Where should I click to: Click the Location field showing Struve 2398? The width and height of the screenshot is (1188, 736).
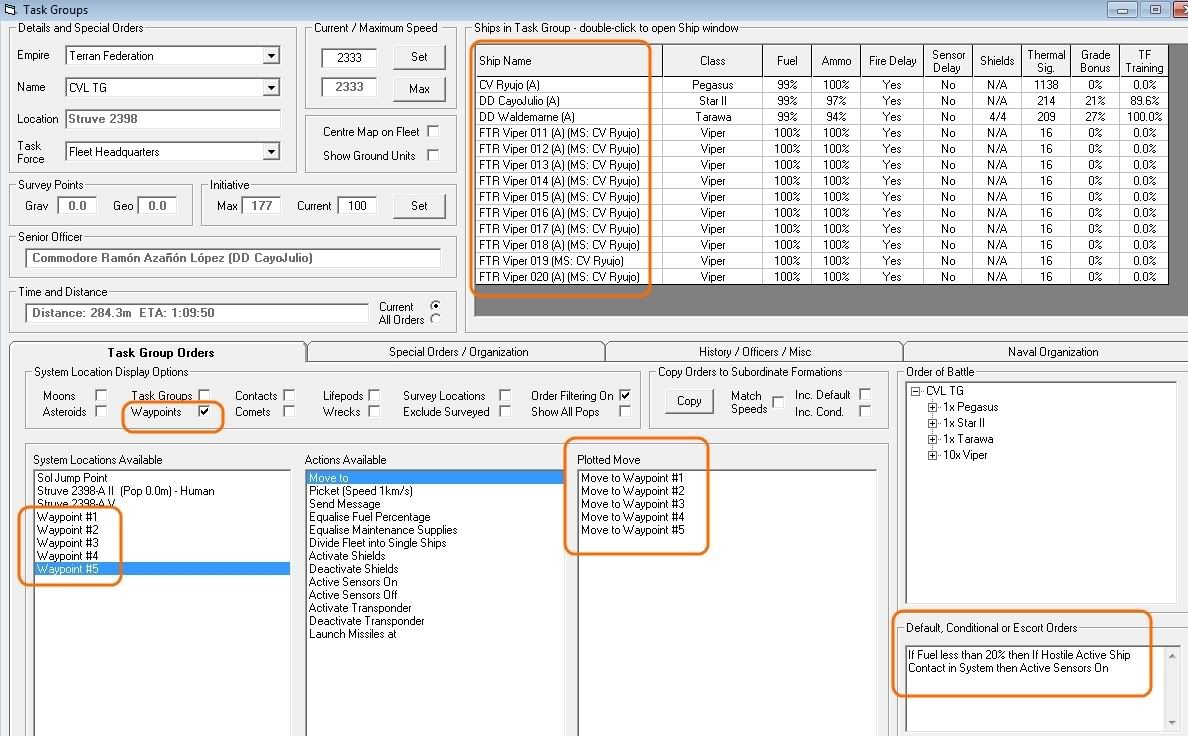point(173,119)
